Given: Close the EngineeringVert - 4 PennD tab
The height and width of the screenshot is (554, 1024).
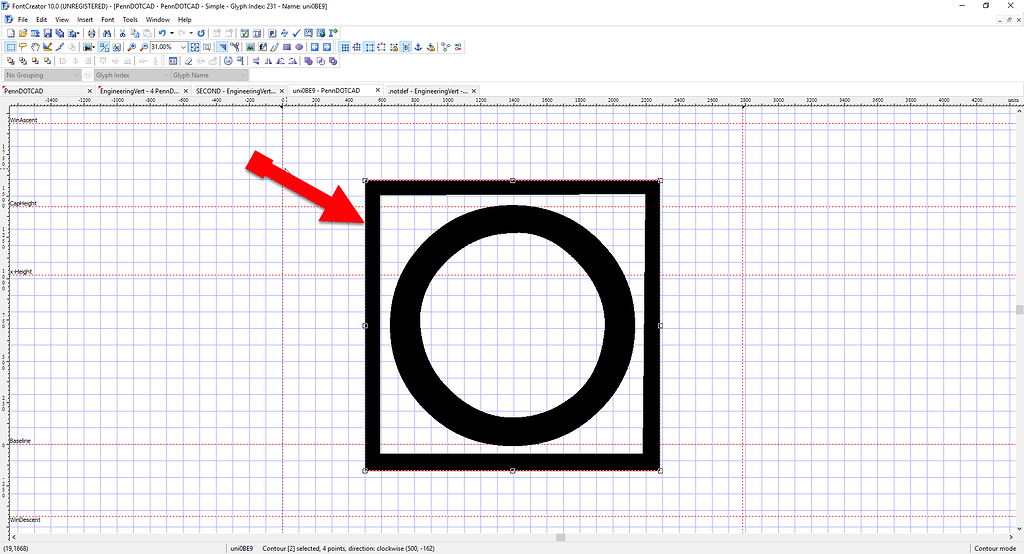Looking at the screenshot, I should [186, 91].
